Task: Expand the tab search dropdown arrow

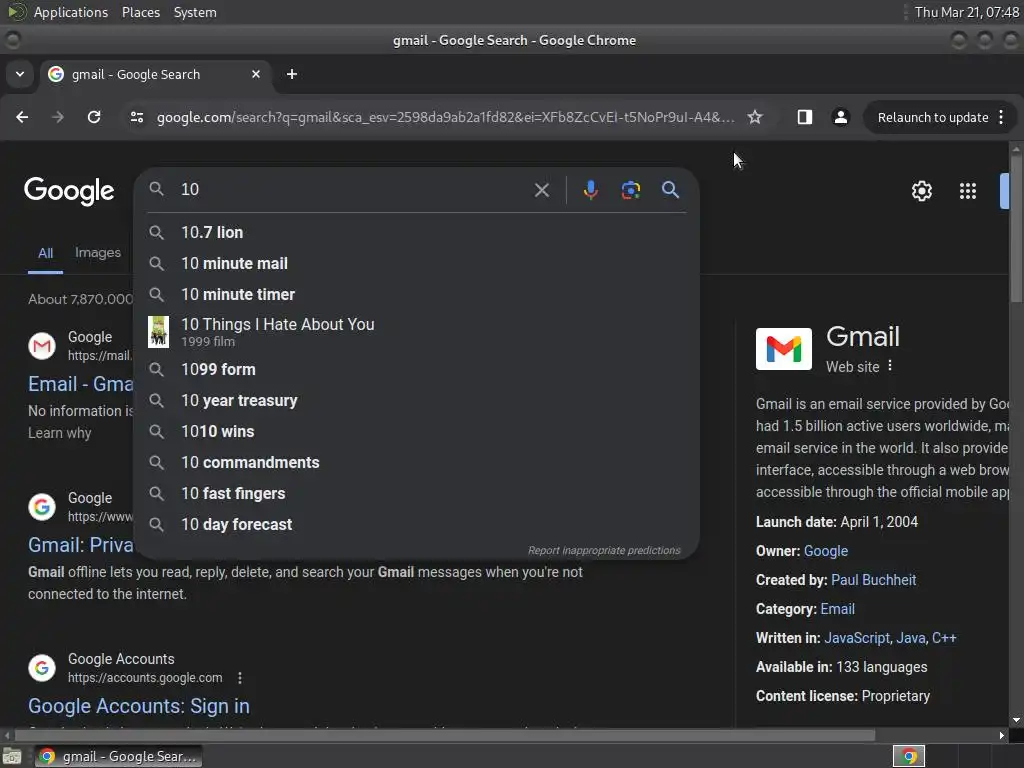Action: [20, 74]
